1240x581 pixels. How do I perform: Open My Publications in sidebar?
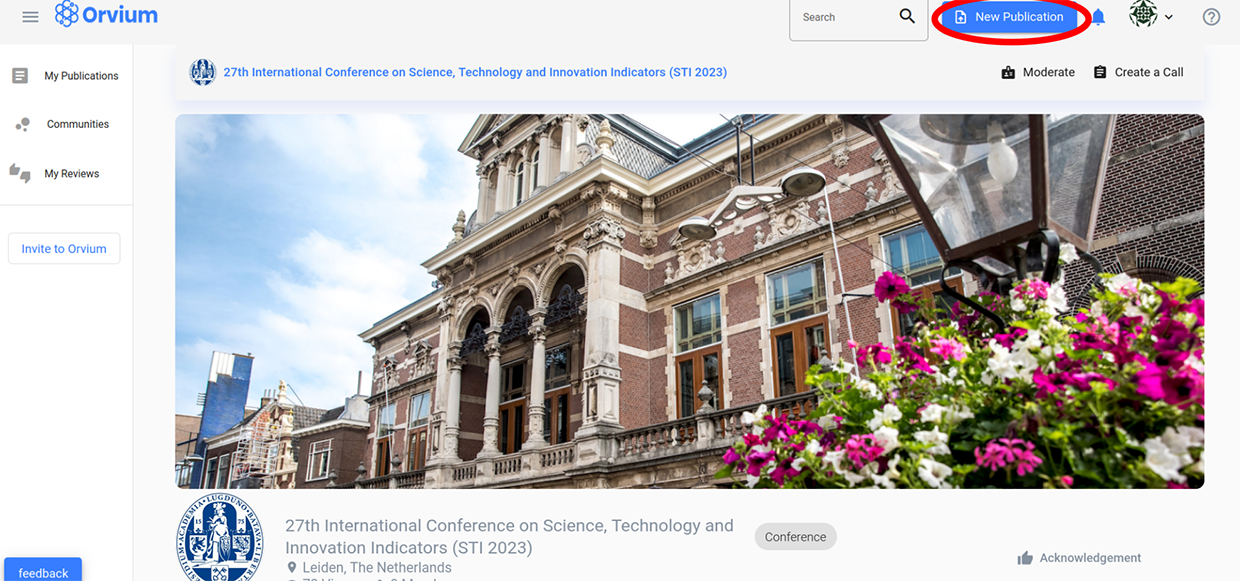[x=66, y=76]
